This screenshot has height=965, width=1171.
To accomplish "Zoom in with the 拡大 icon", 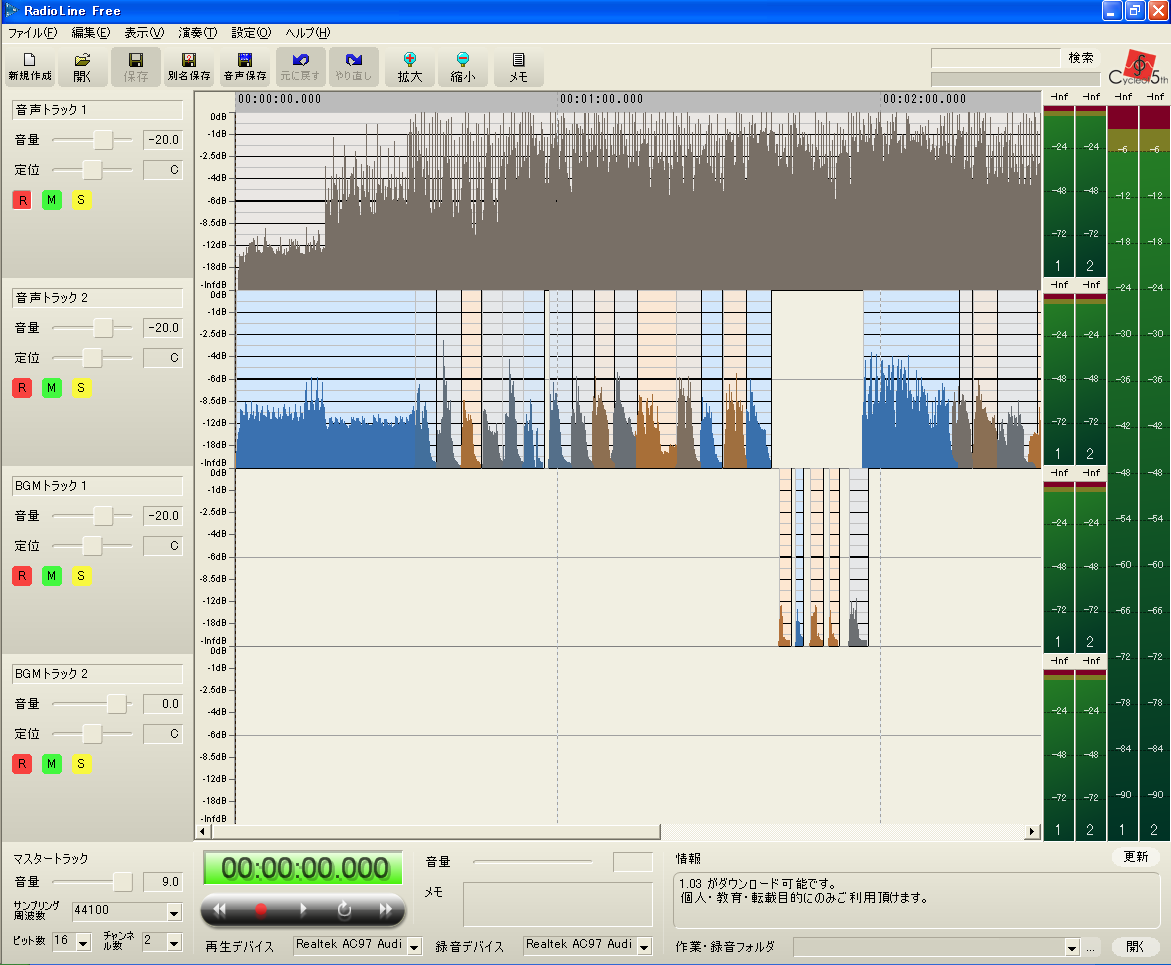I will pos(409,66).
